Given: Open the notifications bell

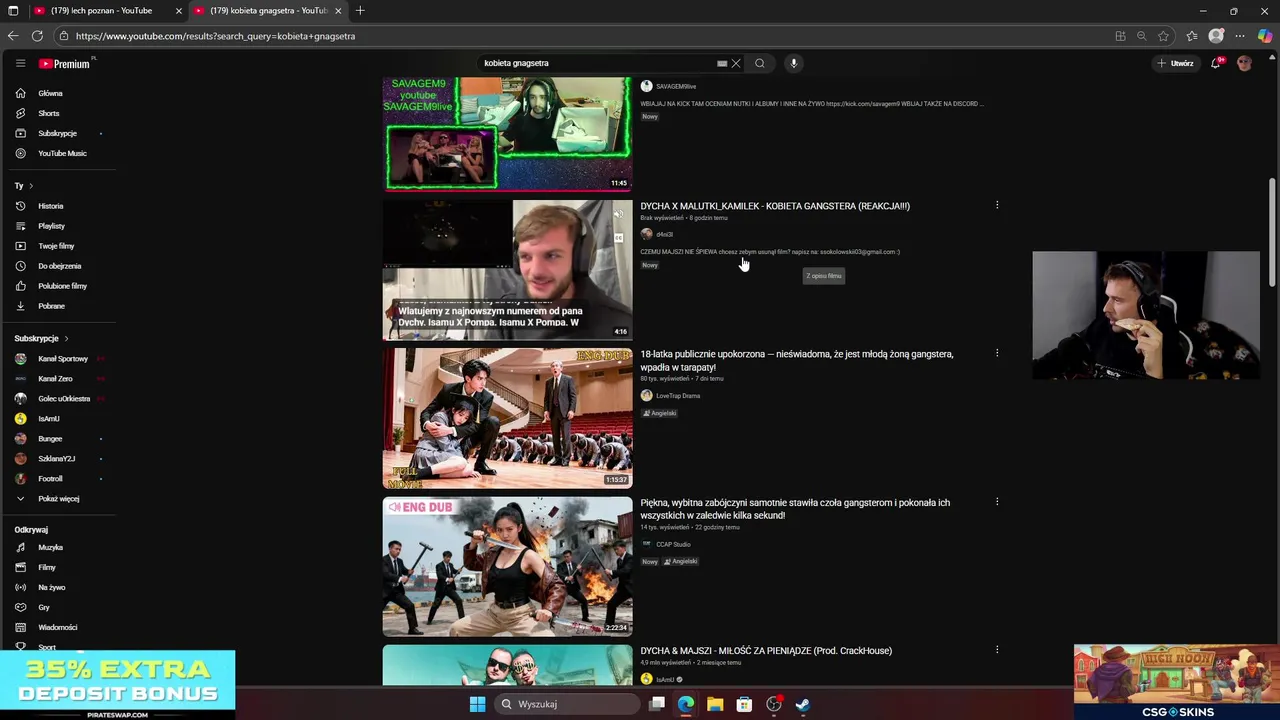Looking at the screenshot, I should point(1216,63).
